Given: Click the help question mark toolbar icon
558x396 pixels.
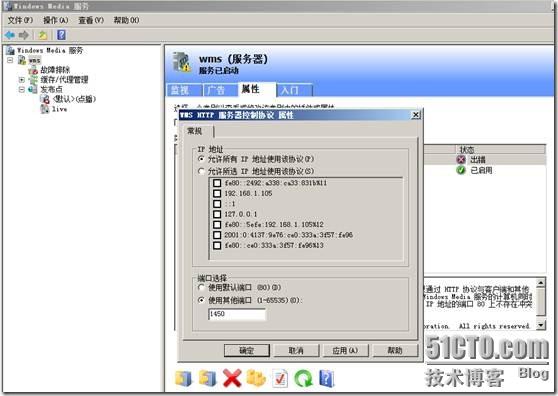Looking at the screenshot, I should 61,35.
